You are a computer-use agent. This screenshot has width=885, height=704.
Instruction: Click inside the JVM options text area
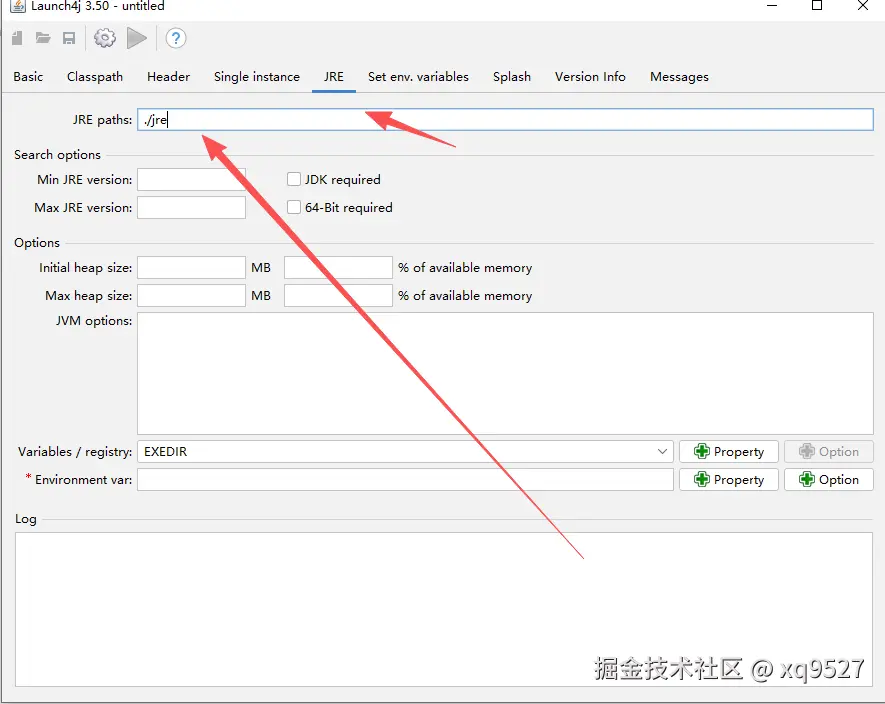click(505, 373)
